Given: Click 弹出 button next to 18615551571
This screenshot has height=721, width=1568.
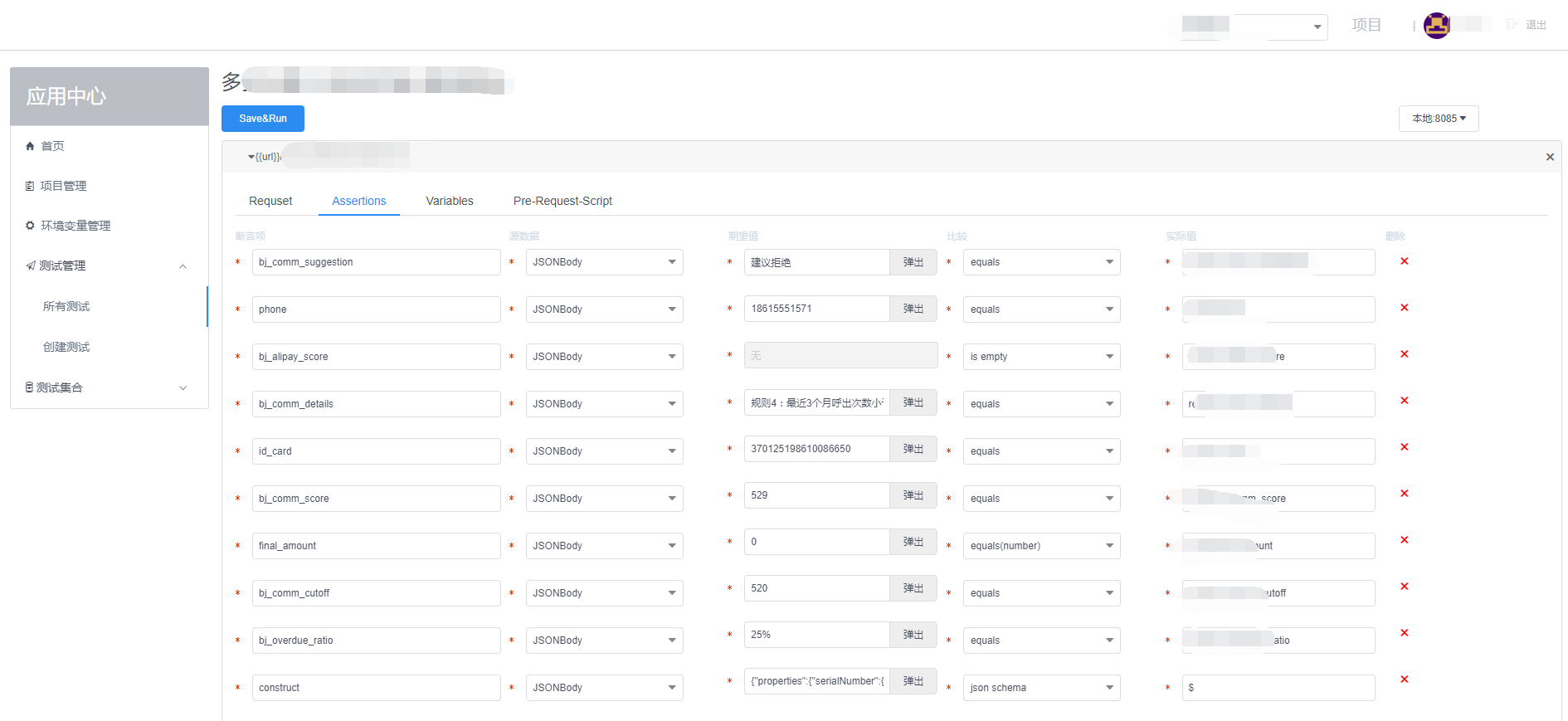Looking at the screenshot, I should click(913, 309).
